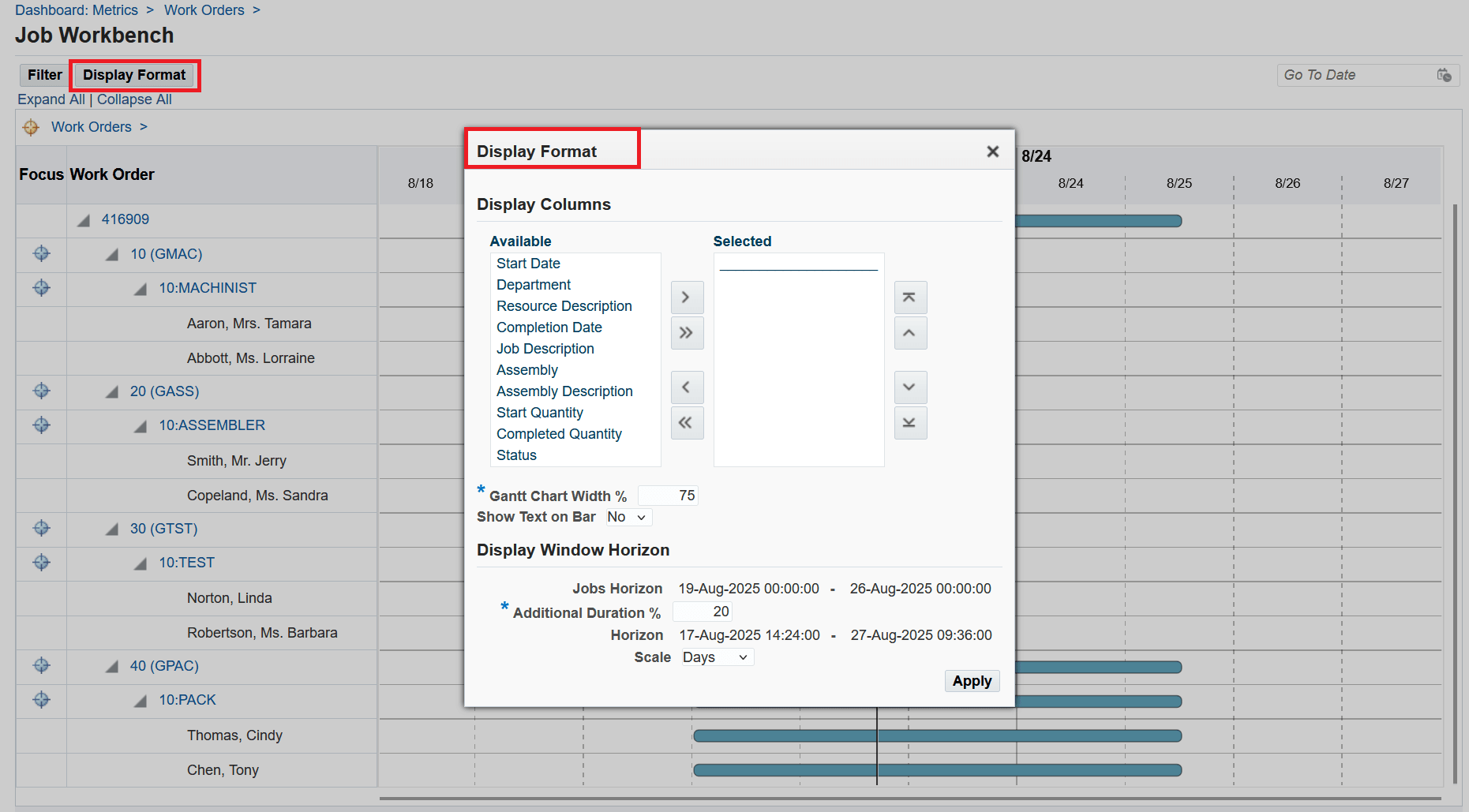
Task: Click the move-all-left shuttle icon
Action: tap(686, 423)
